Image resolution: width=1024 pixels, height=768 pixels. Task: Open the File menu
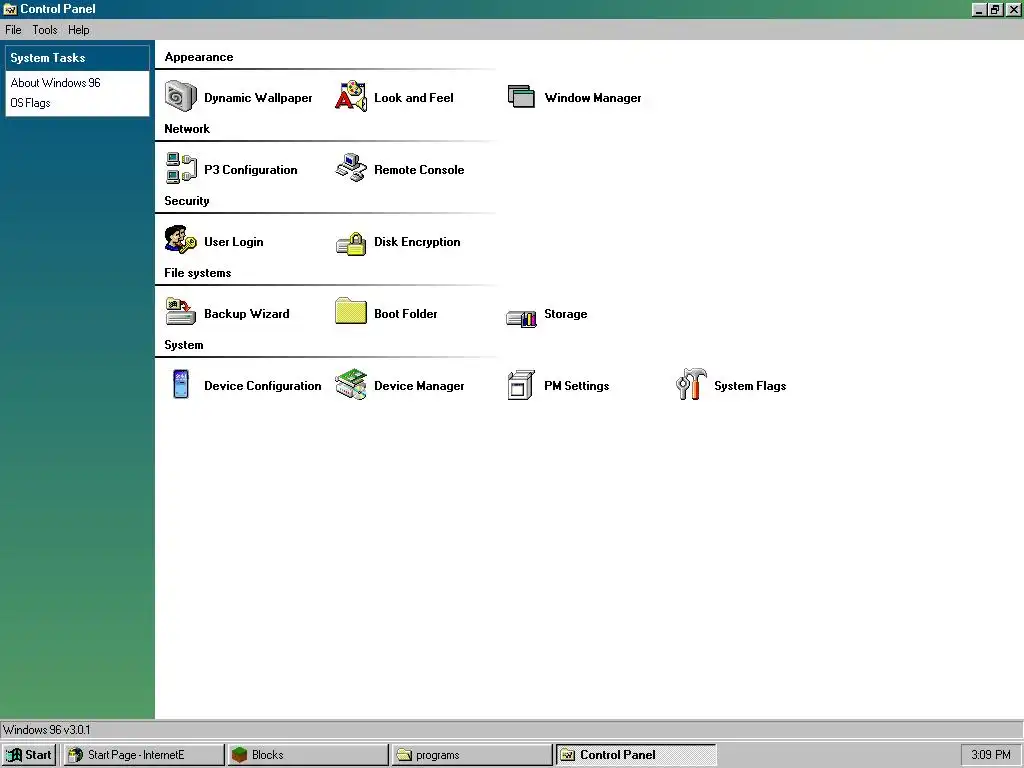pos(13,30)
